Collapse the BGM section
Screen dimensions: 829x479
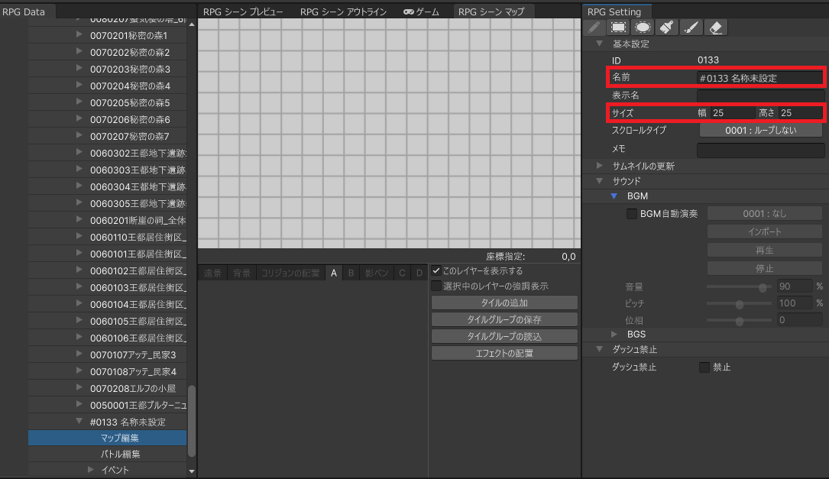coord(615,197)
